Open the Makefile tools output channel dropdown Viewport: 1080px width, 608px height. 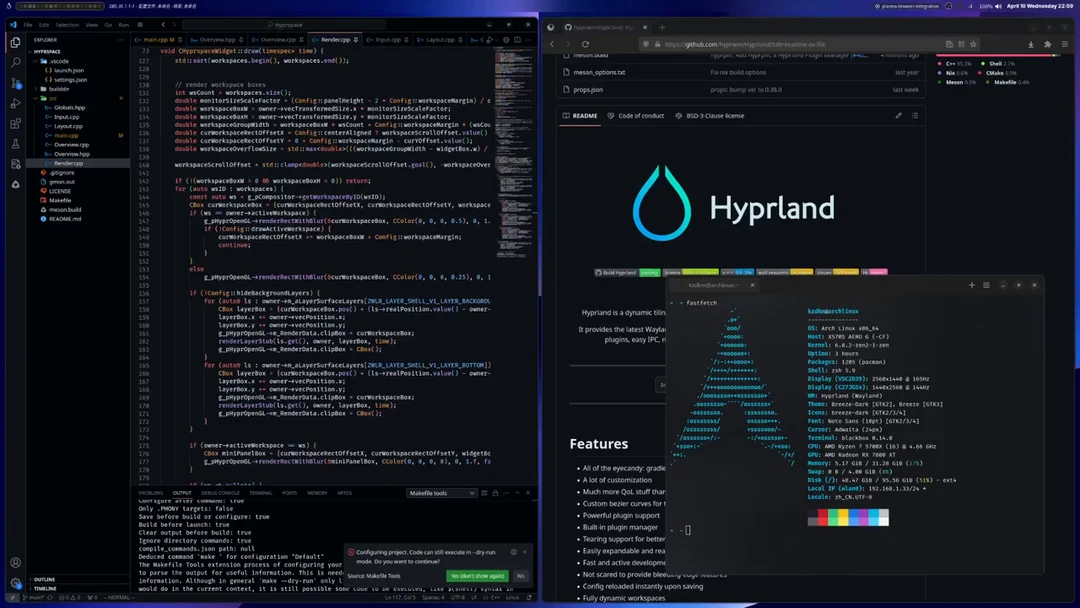pos(441,492)
